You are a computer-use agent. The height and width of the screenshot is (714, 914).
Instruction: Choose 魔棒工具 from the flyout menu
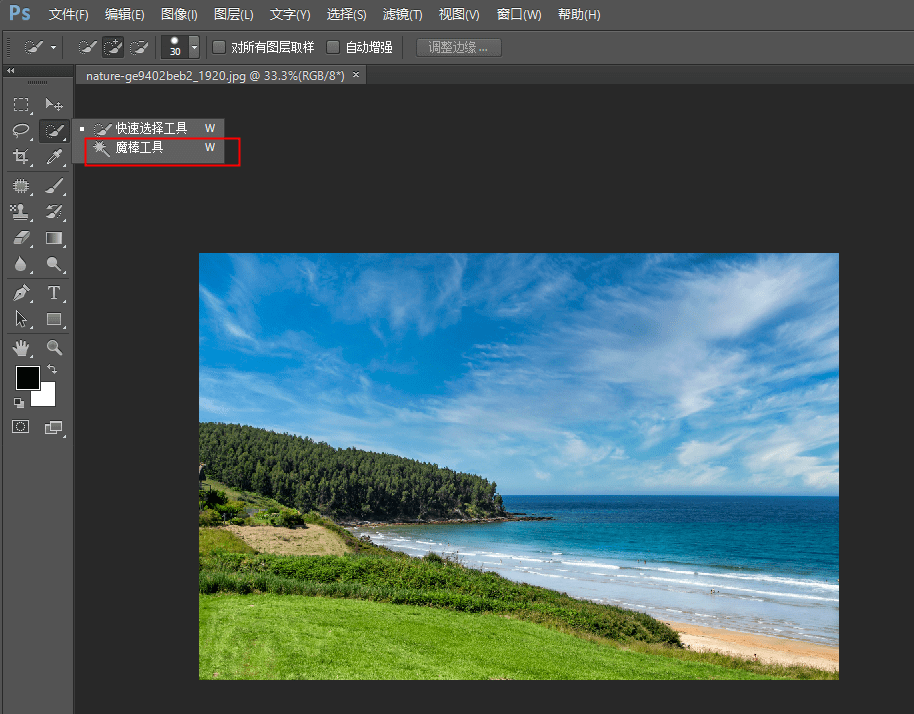click(x=140, y=148)
